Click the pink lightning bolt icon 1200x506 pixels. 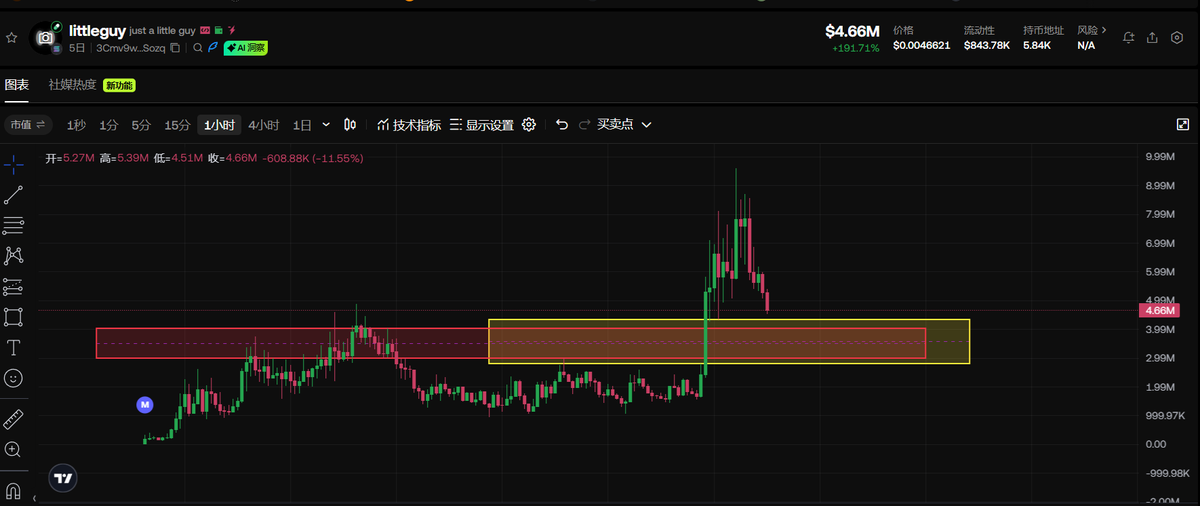pyautogui.click(x=232, y=31)
